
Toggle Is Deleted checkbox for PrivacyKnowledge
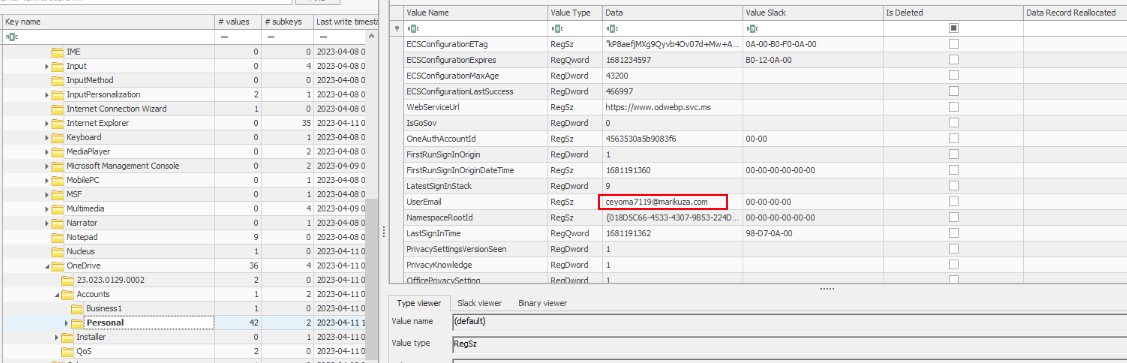954,265
